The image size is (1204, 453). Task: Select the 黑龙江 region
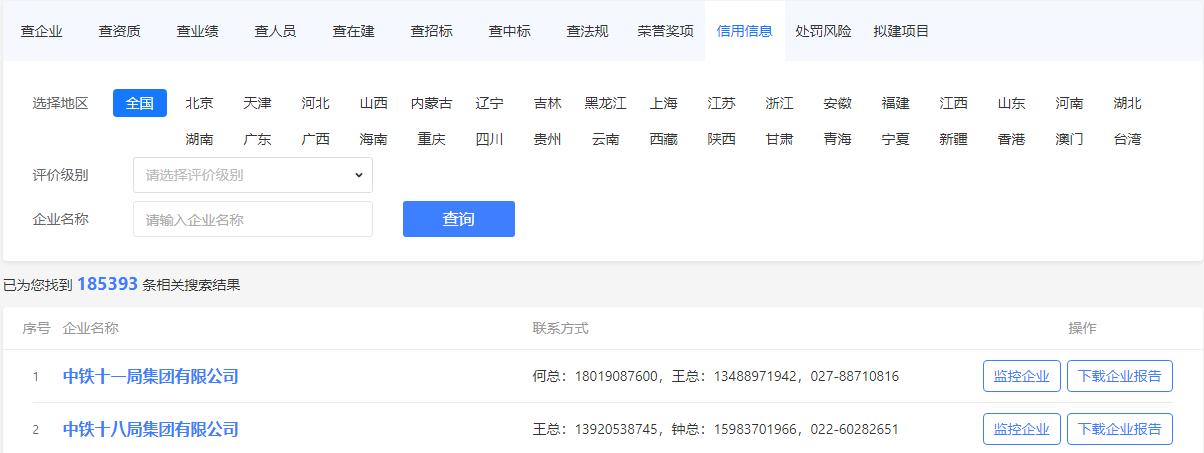(605, 103)
